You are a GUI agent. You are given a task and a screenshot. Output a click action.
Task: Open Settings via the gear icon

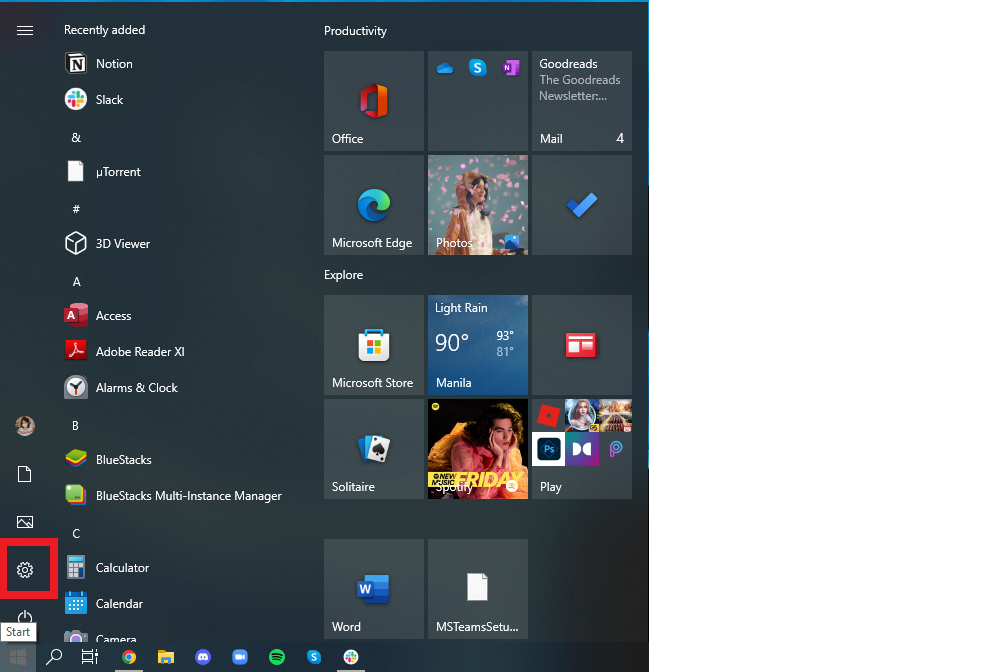tap(25, 570)
